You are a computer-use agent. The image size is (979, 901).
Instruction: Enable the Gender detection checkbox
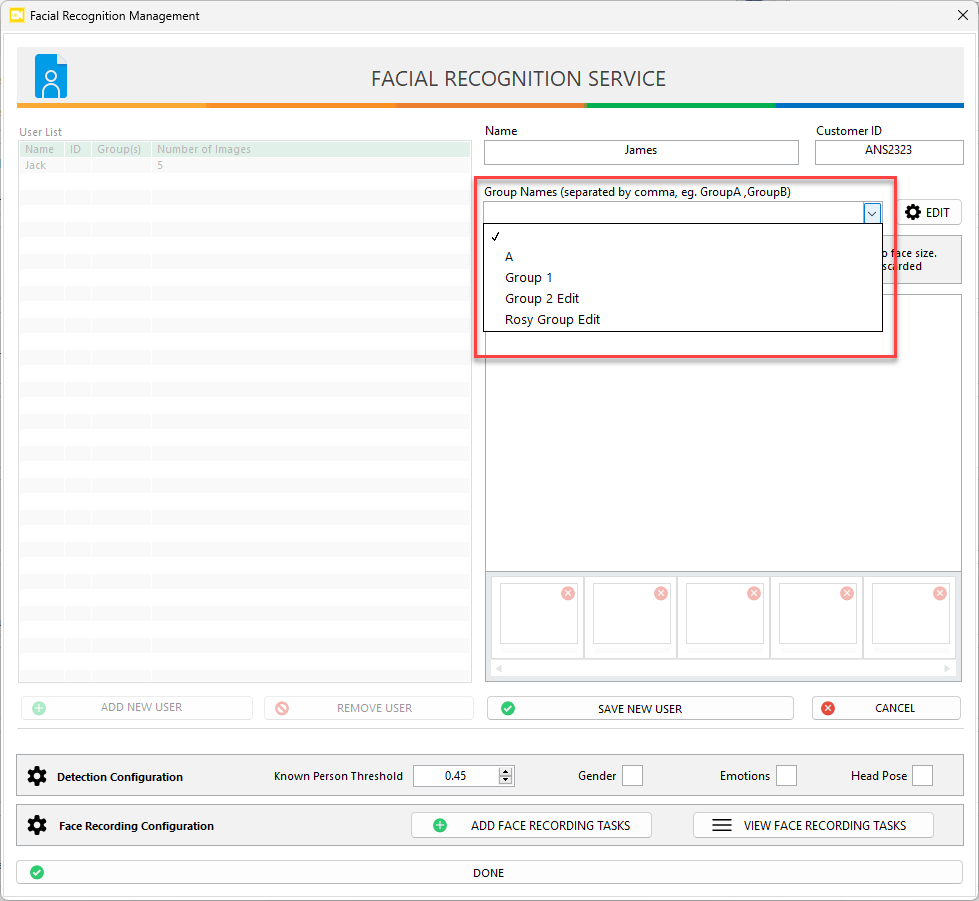pyautogui.click(x=632, y=776)
